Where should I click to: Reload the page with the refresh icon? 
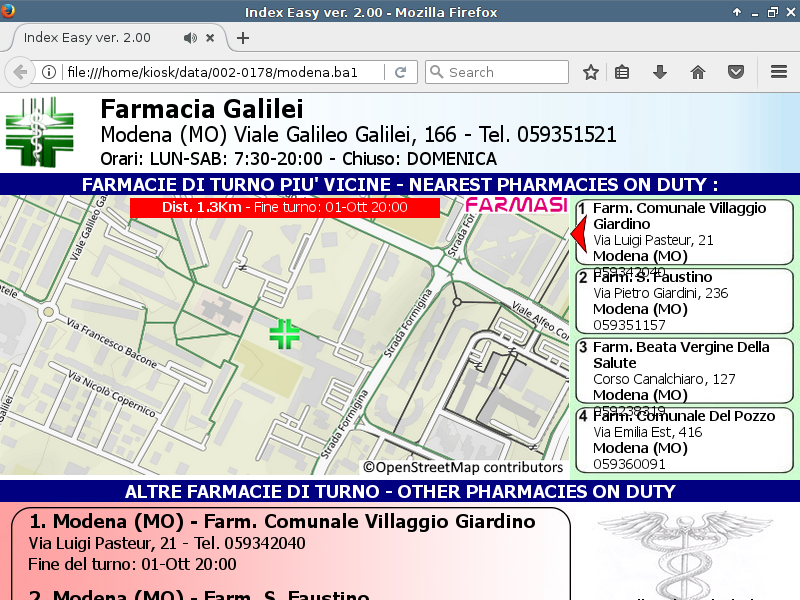[x=400, y=72]
